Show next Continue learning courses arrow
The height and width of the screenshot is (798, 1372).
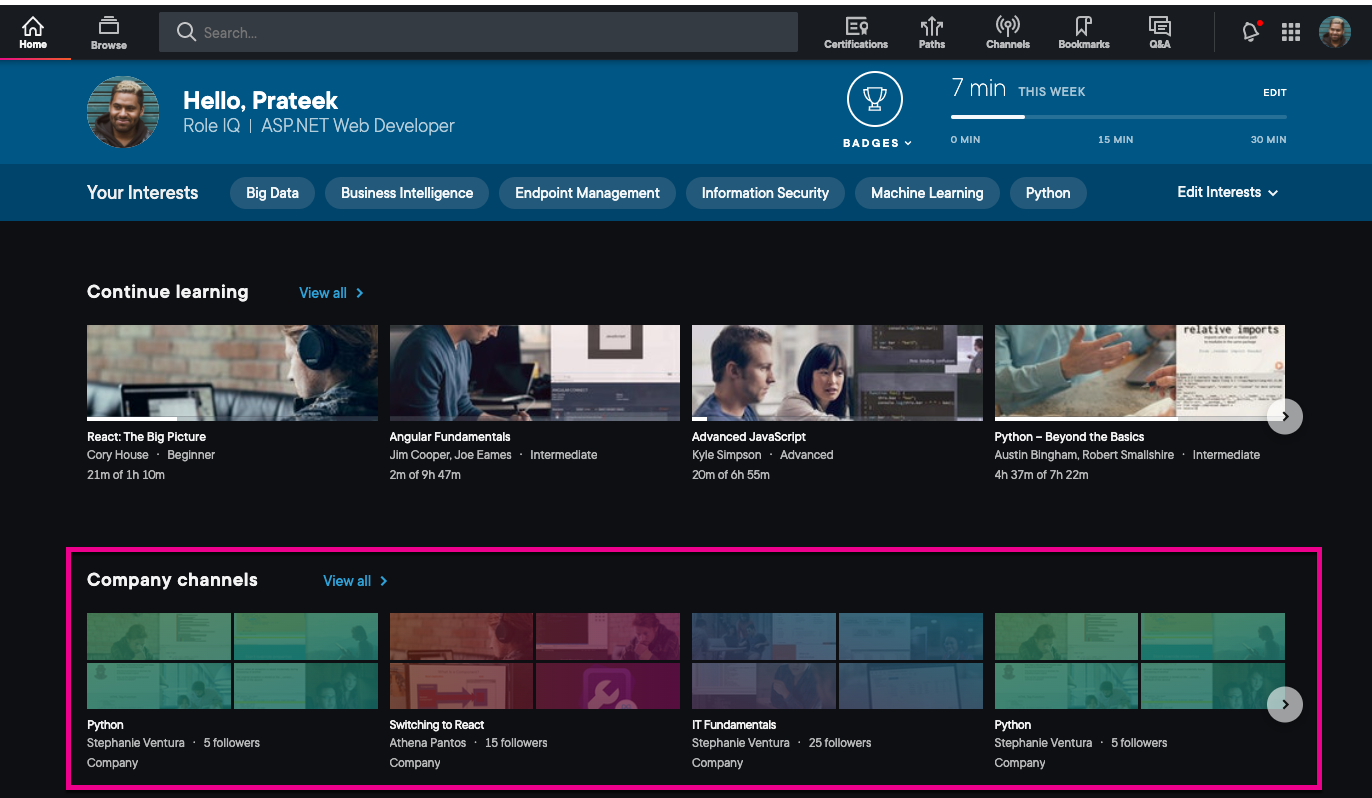pyautogui.click(x=1285, y=416)
